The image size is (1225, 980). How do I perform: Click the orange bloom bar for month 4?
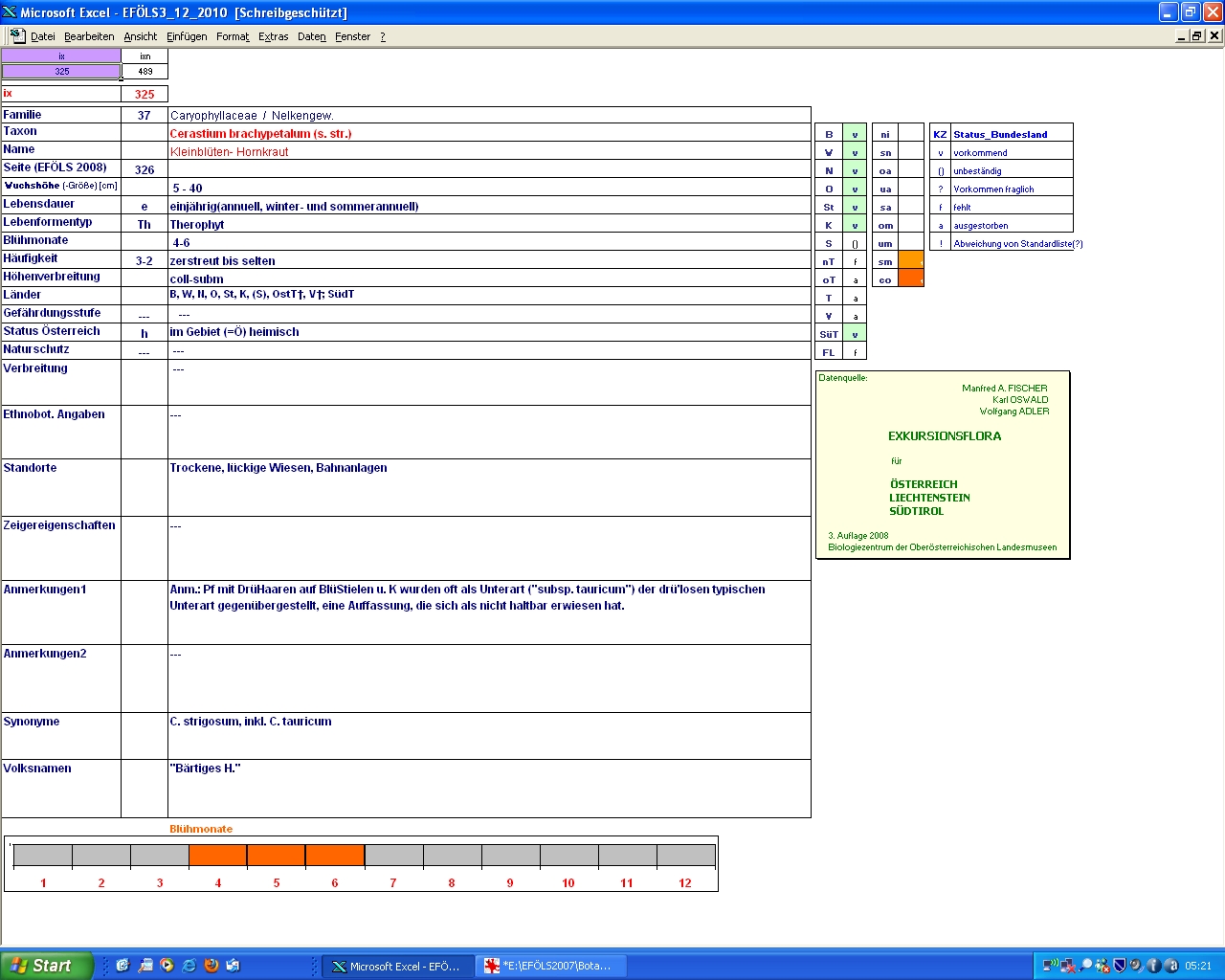218,855
